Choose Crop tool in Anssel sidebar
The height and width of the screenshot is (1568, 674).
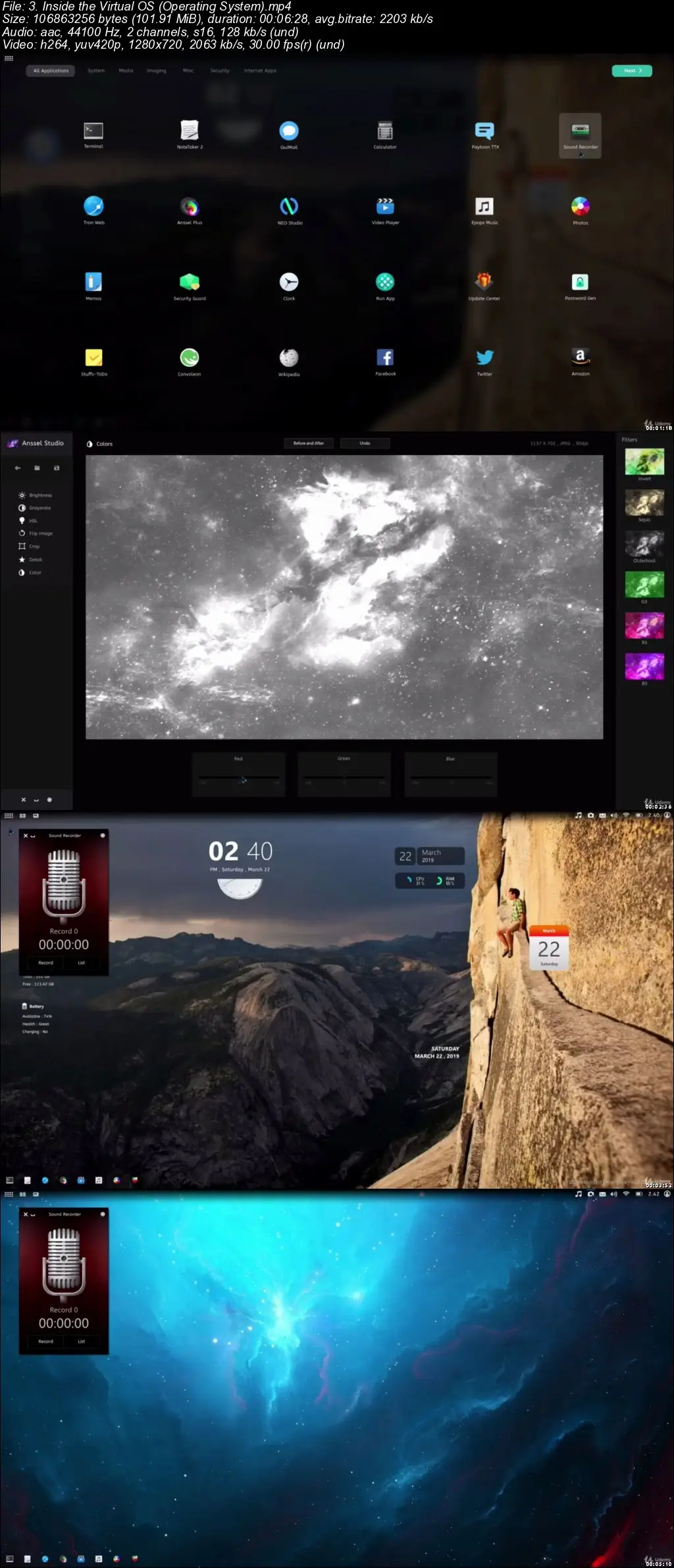coord(29,547)
